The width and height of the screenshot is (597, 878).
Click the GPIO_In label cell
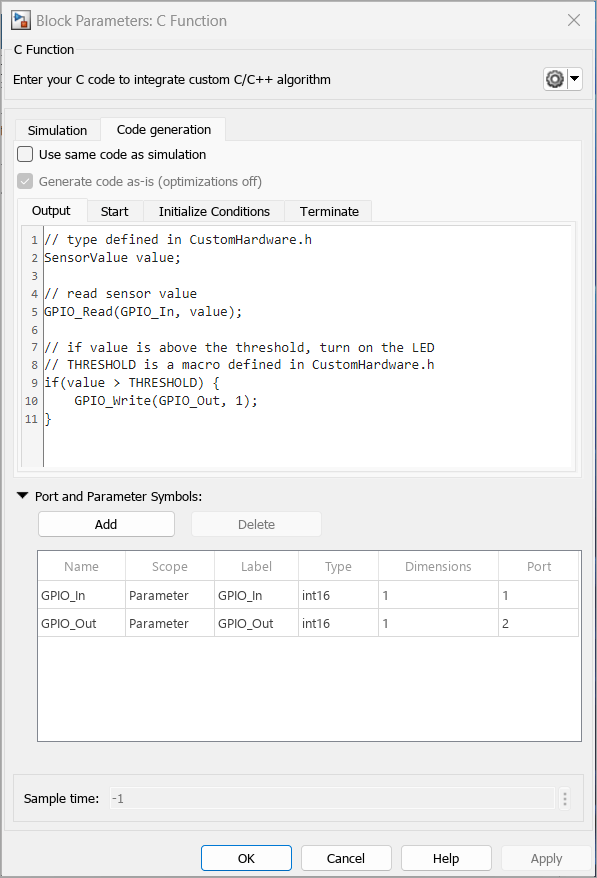(x=256, y=595)
